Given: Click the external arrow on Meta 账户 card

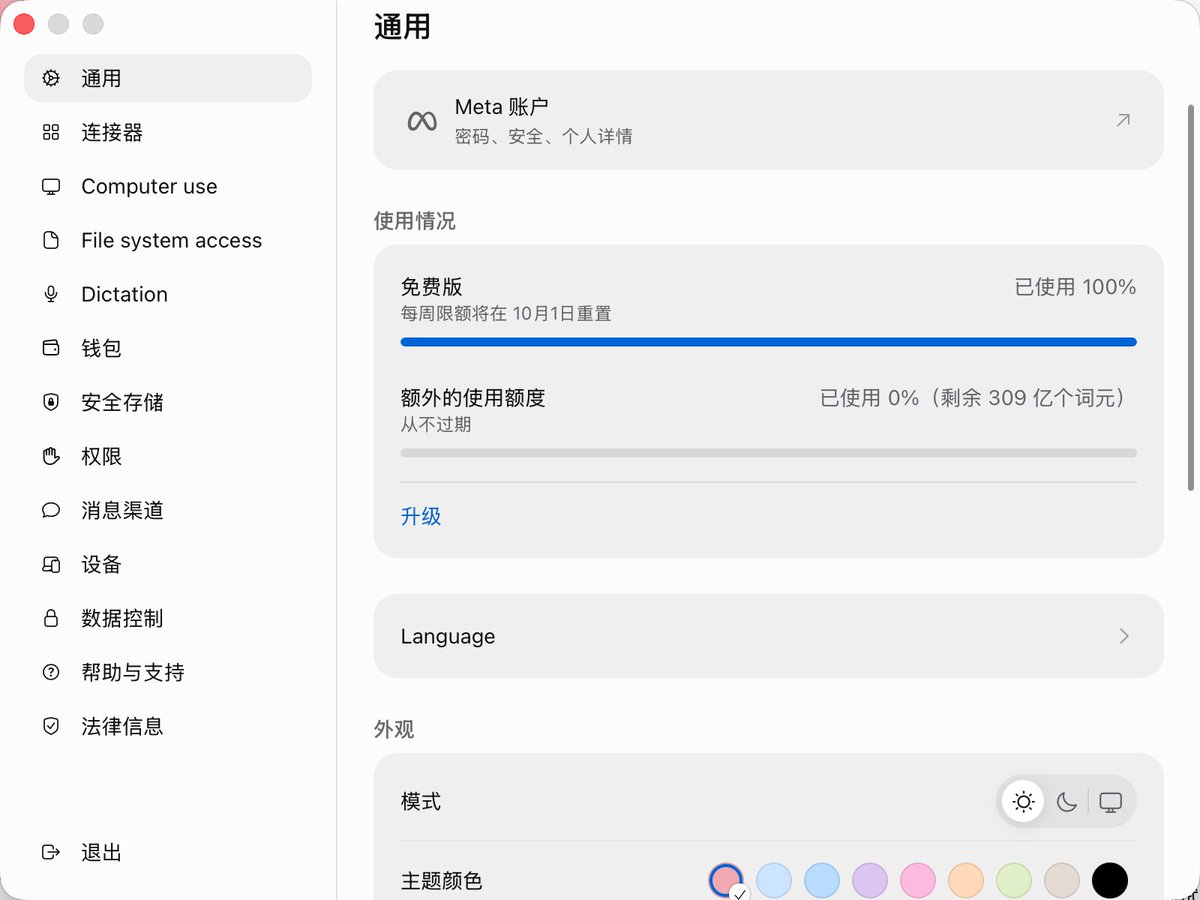Looking at the screenshot, I should coord(1123,120).
